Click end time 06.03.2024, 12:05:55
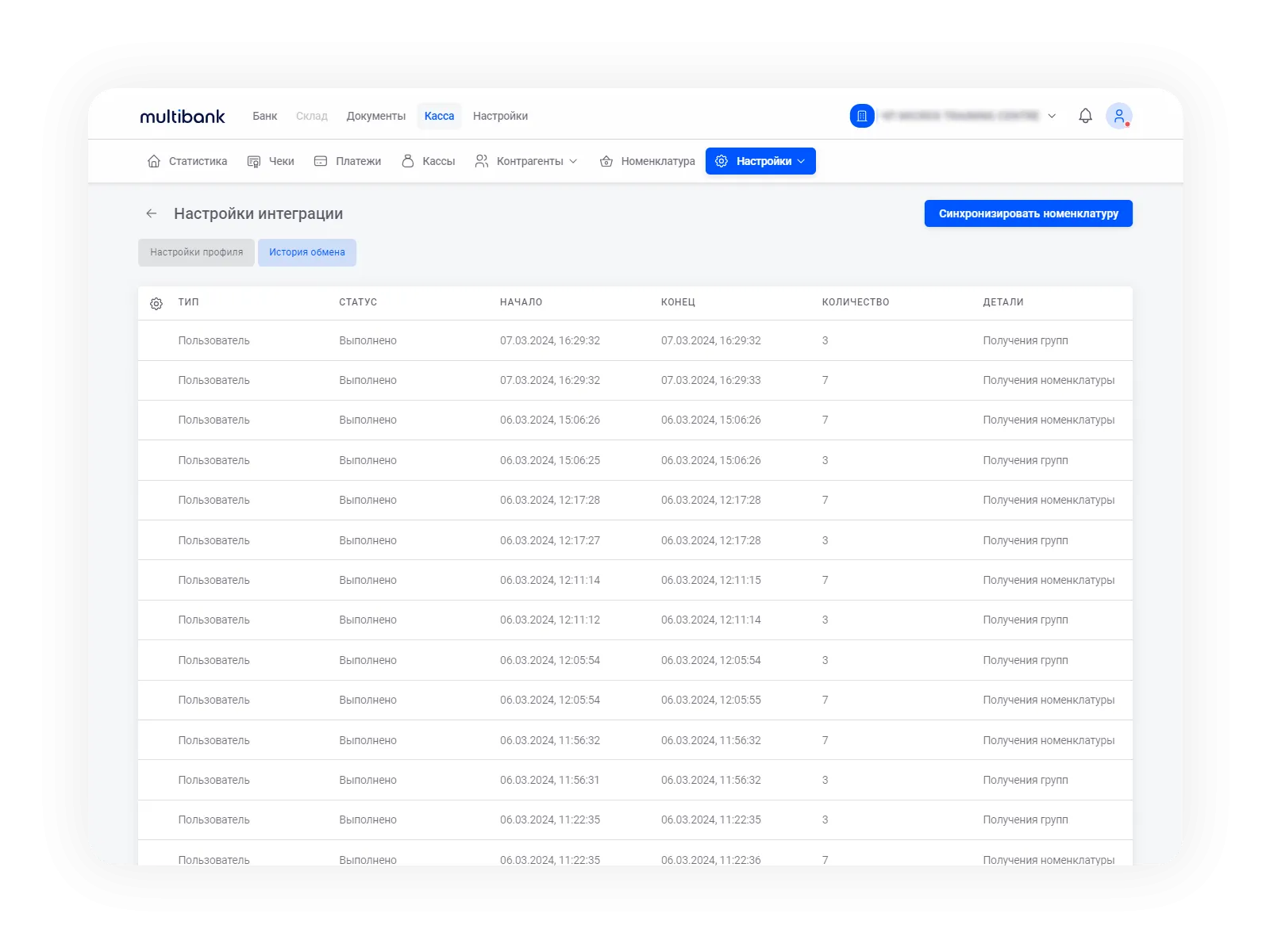 point(711,700)
